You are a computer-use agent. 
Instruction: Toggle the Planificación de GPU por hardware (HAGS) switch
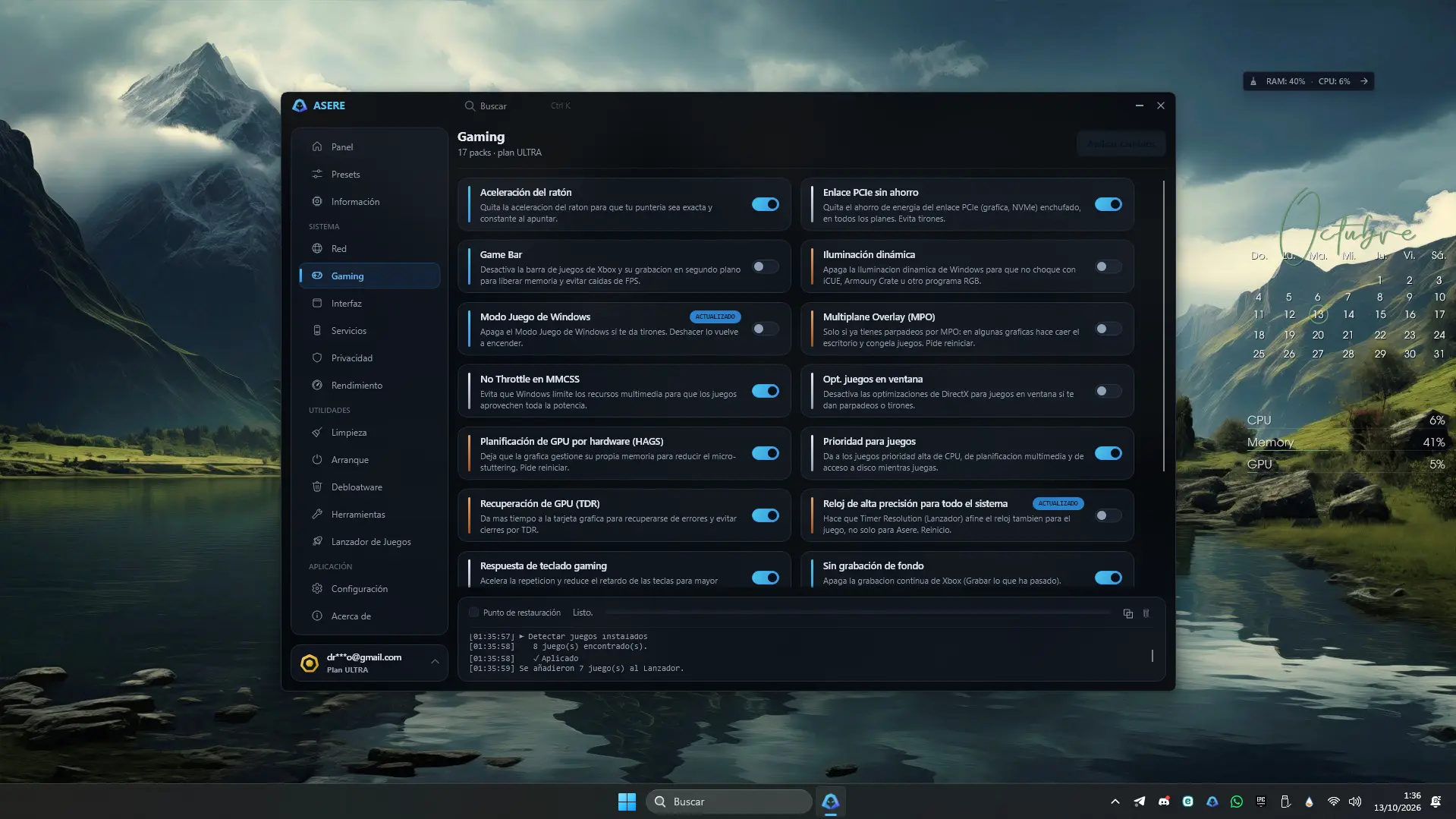766,453
